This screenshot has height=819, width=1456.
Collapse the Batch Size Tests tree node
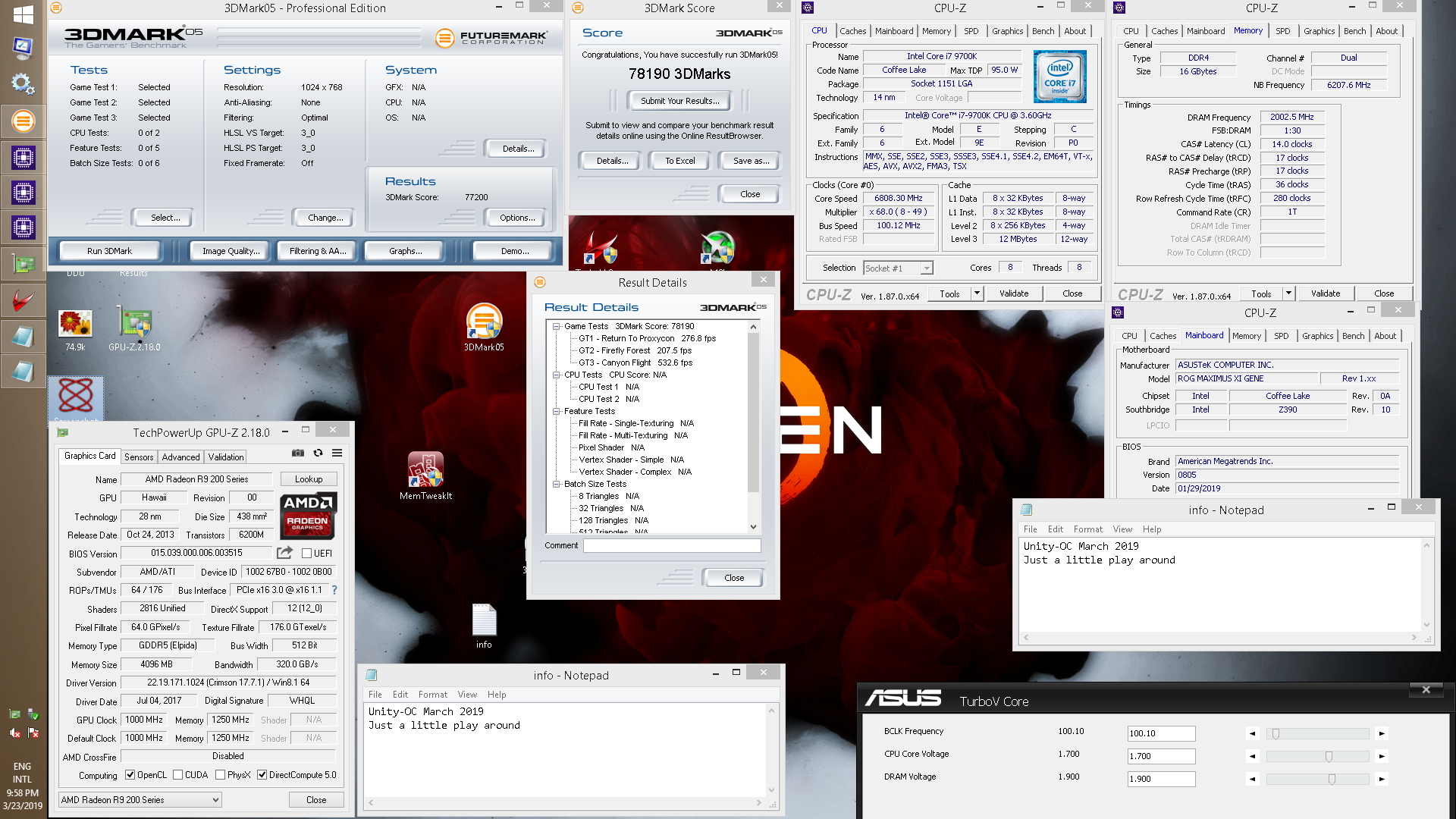pos(556,484)
